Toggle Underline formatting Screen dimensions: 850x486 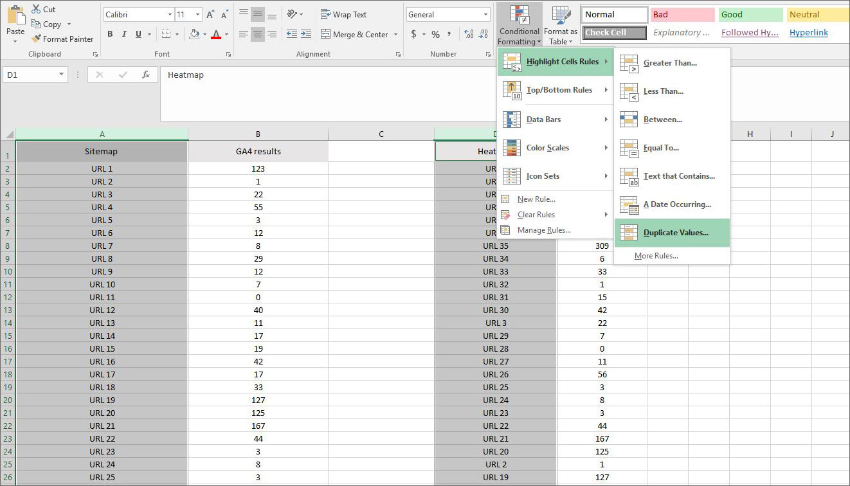tap(138, 34)
